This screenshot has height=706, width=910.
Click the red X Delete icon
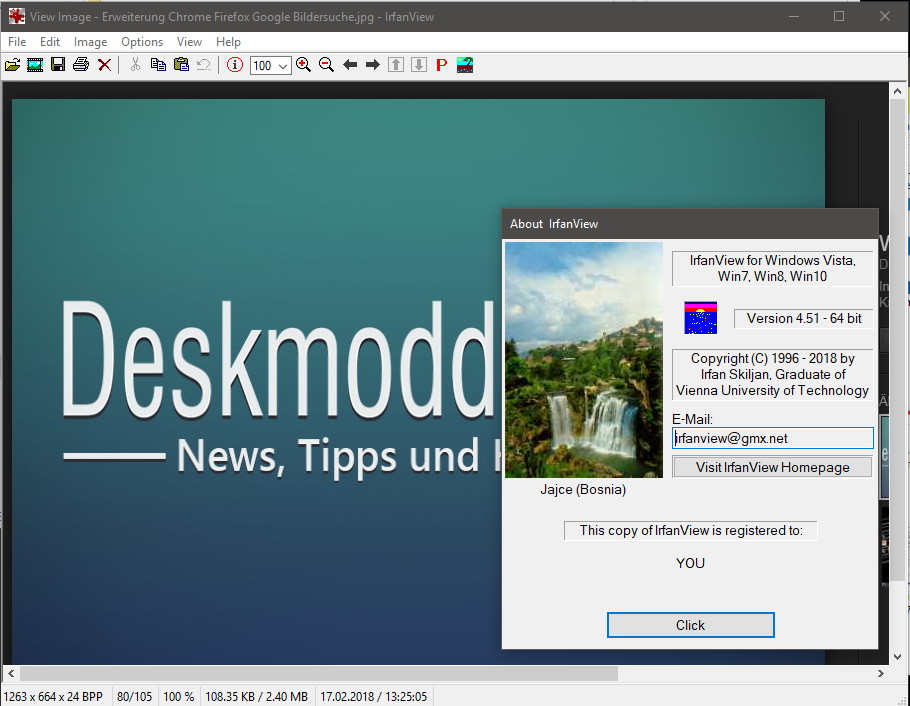coord(104,64)
